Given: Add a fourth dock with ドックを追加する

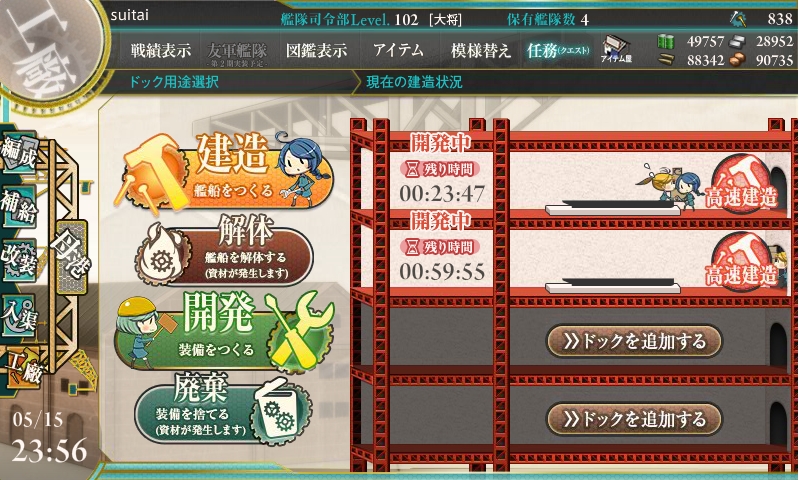Looking at the screenshot, I should [634, 420].
